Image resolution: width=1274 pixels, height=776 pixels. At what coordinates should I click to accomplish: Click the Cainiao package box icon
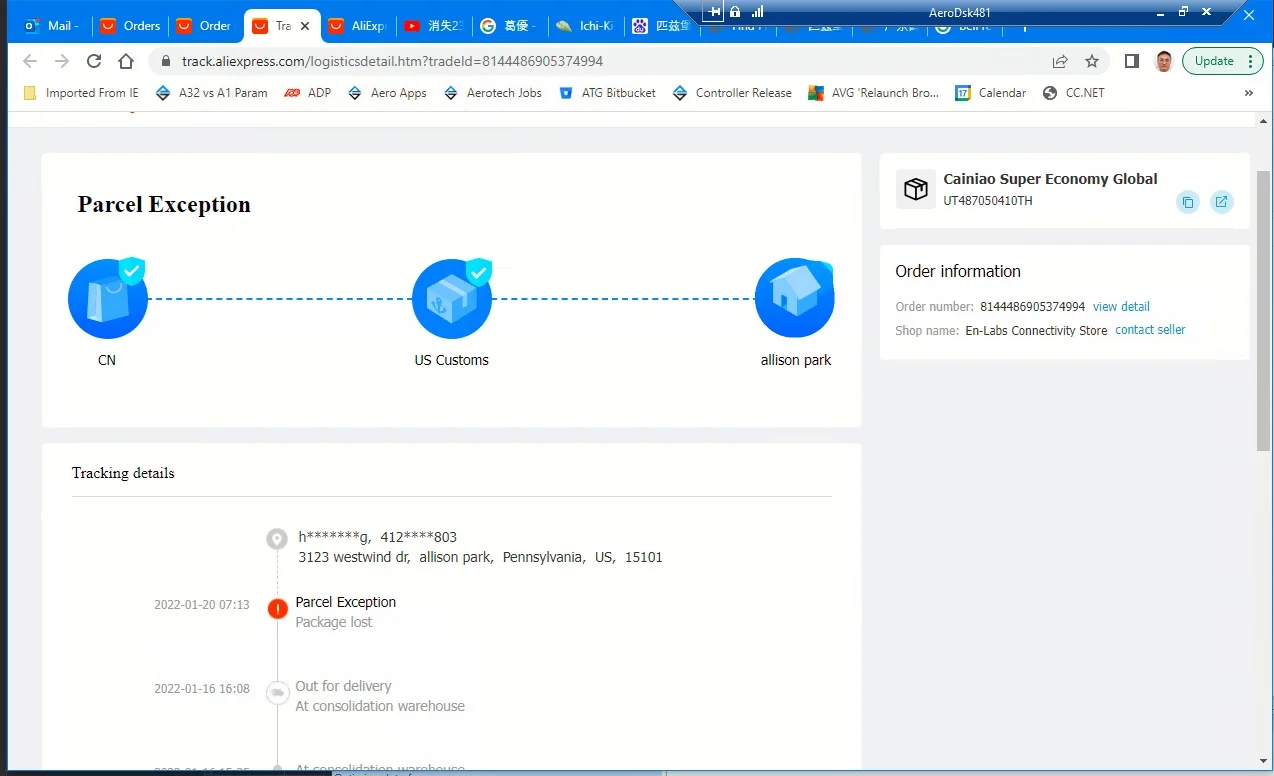[x=915, y=189]
